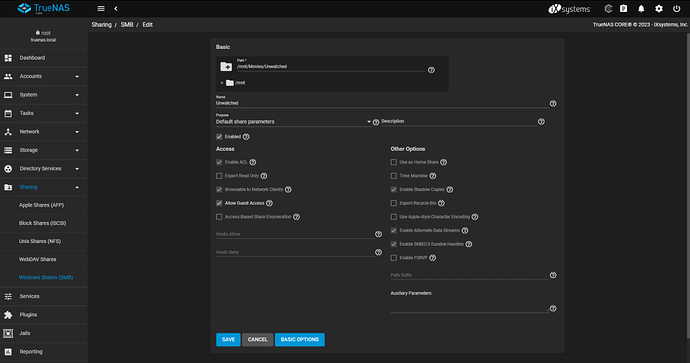Open the settings gear in top bar
This screenshot has height=363, width=690.
659,9
